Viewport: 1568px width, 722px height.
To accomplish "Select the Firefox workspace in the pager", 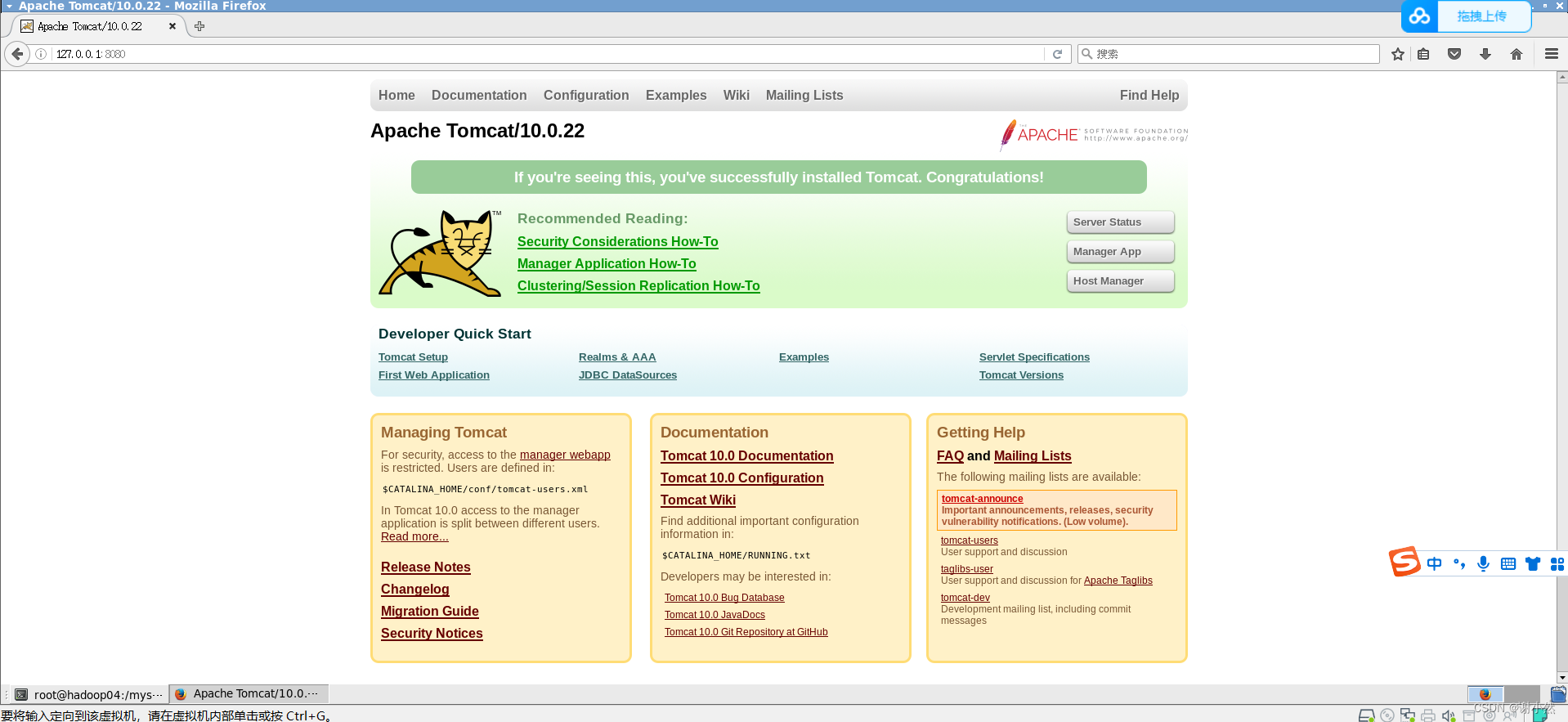I will pyautogui.click(x=1485, y=694).
